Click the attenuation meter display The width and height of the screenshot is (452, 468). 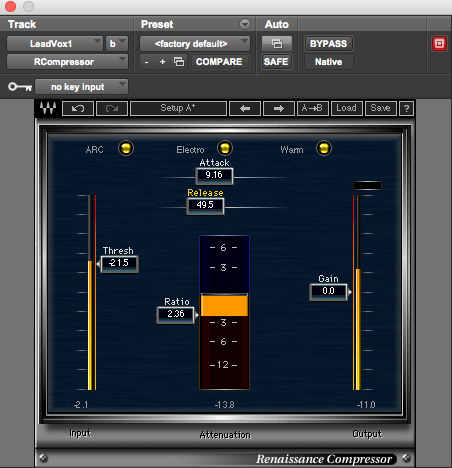[x=224, y=312]
